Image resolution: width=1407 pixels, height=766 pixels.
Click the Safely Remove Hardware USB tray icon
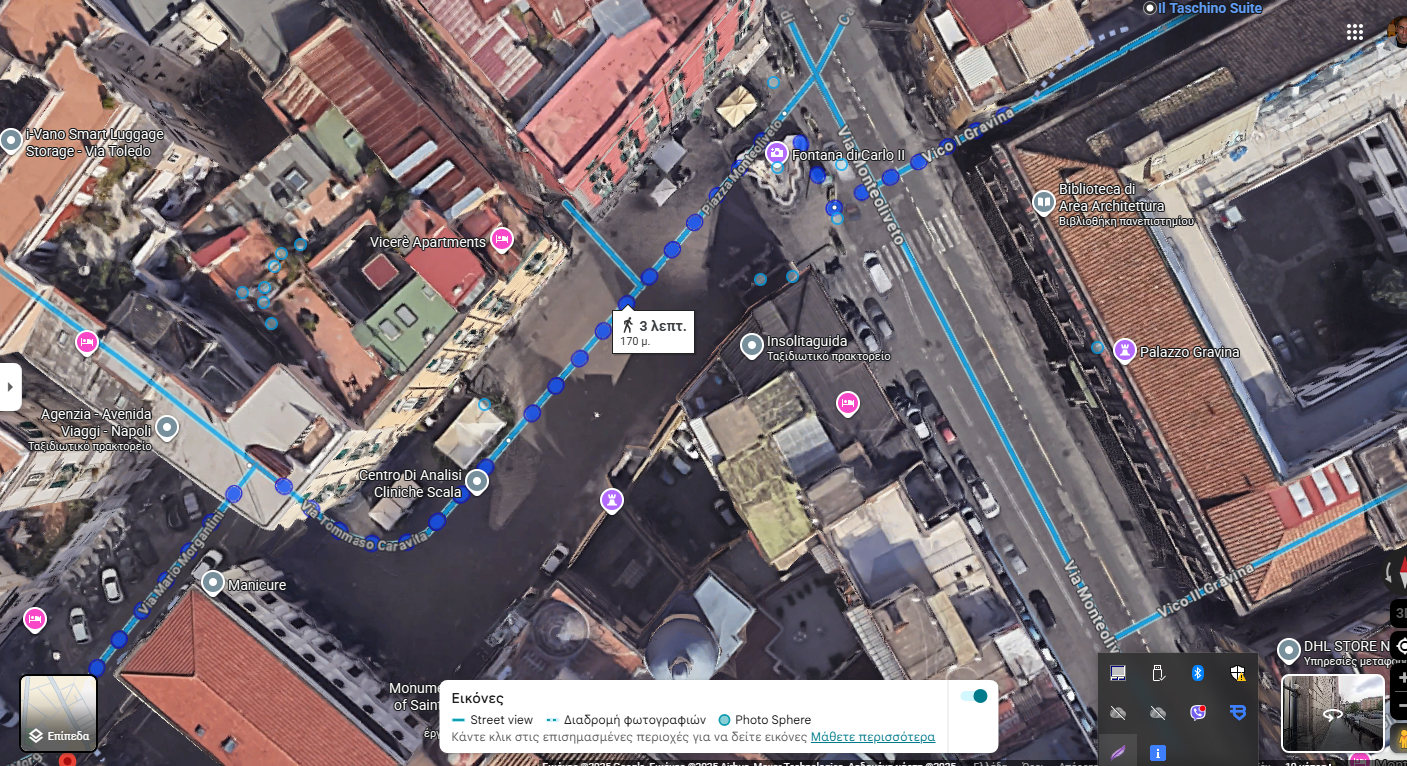(x=1158, y=673)
